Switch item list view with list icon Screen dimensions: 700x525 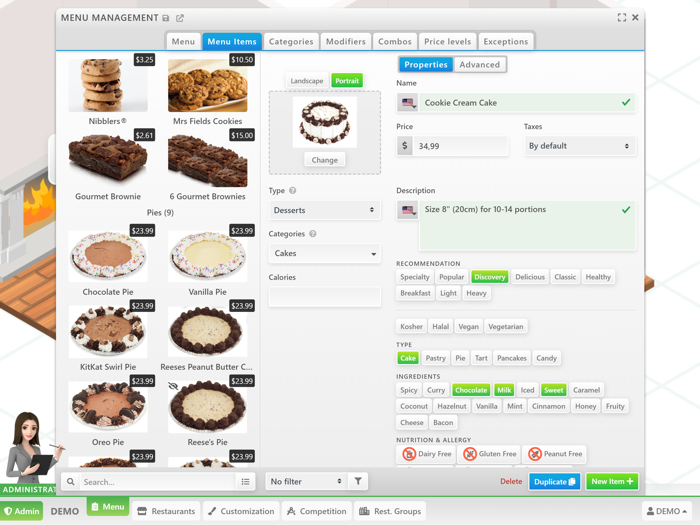[245, 482]
